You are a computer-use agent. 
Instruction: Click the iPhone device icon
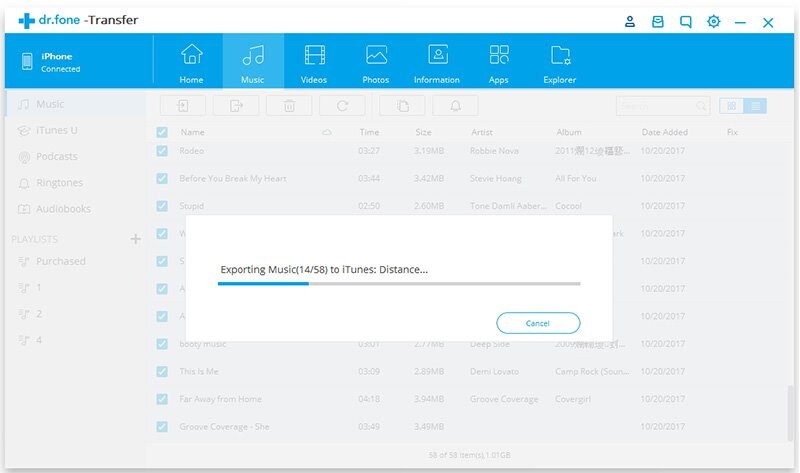[27, 62]
